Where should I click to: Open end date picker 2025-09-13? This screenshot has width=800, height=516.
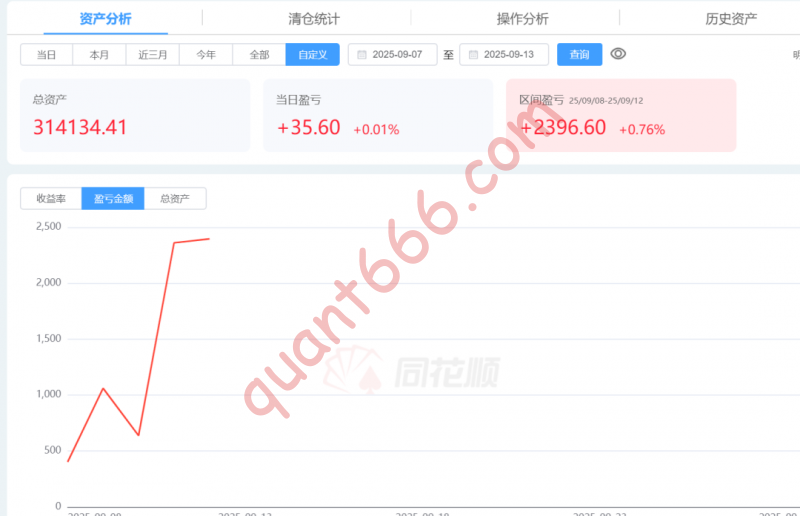(504, 55)
